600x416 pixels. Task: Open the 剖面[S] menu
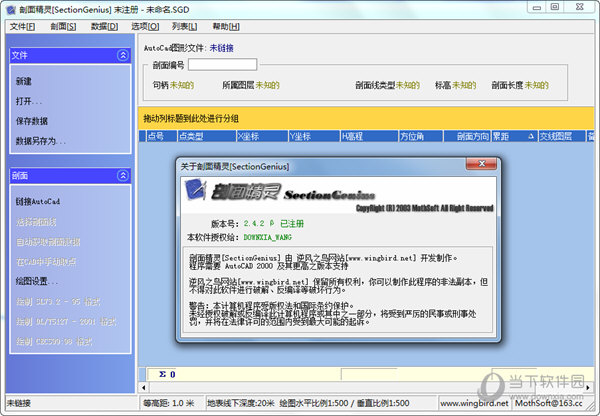click(63, 26)
